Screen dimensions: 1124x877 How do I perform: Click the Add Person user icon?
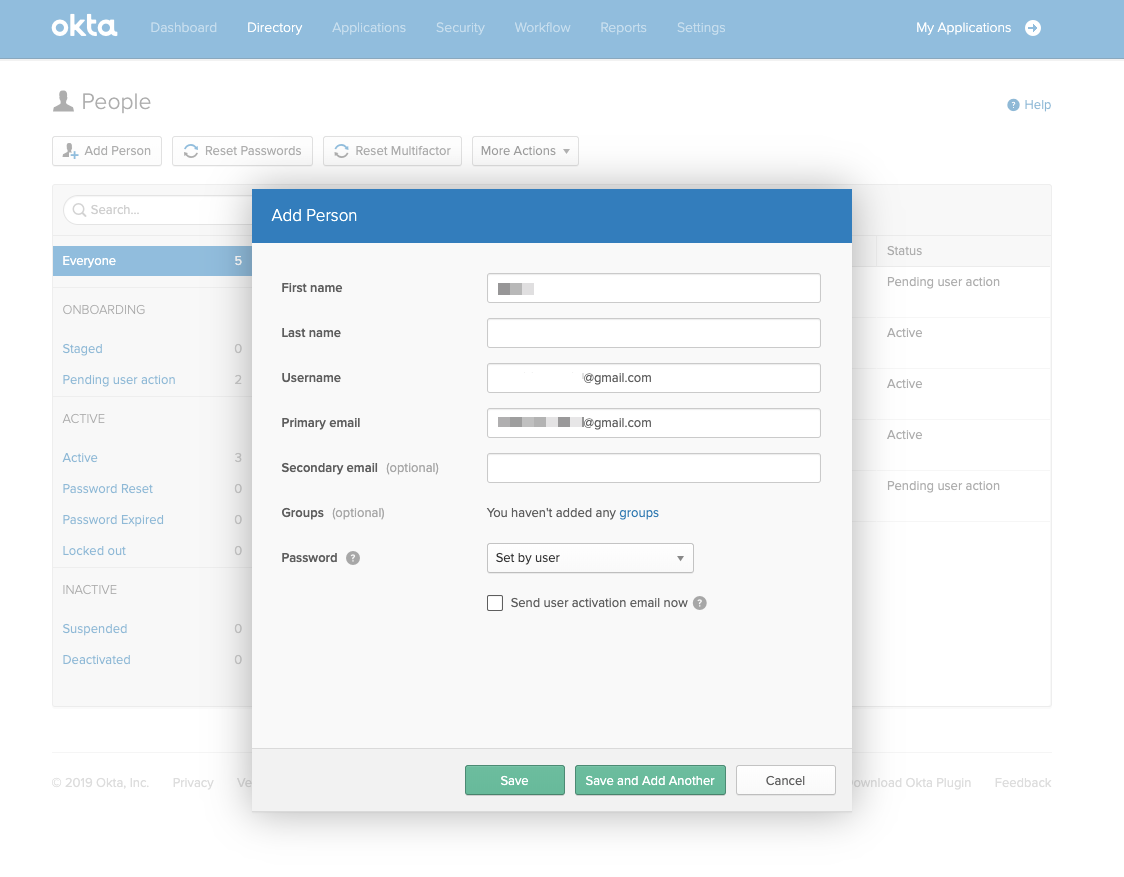tap(70, 151)
